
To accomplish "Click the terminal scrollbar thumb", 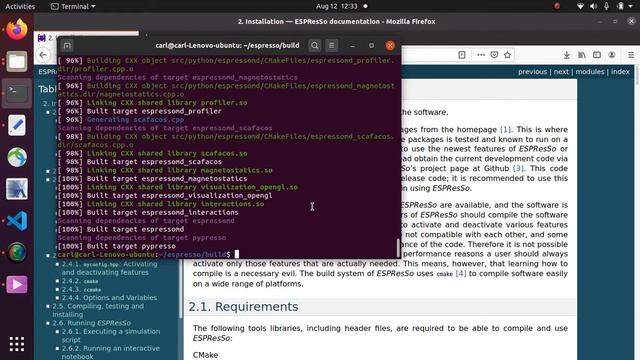I will click(398, 247).
